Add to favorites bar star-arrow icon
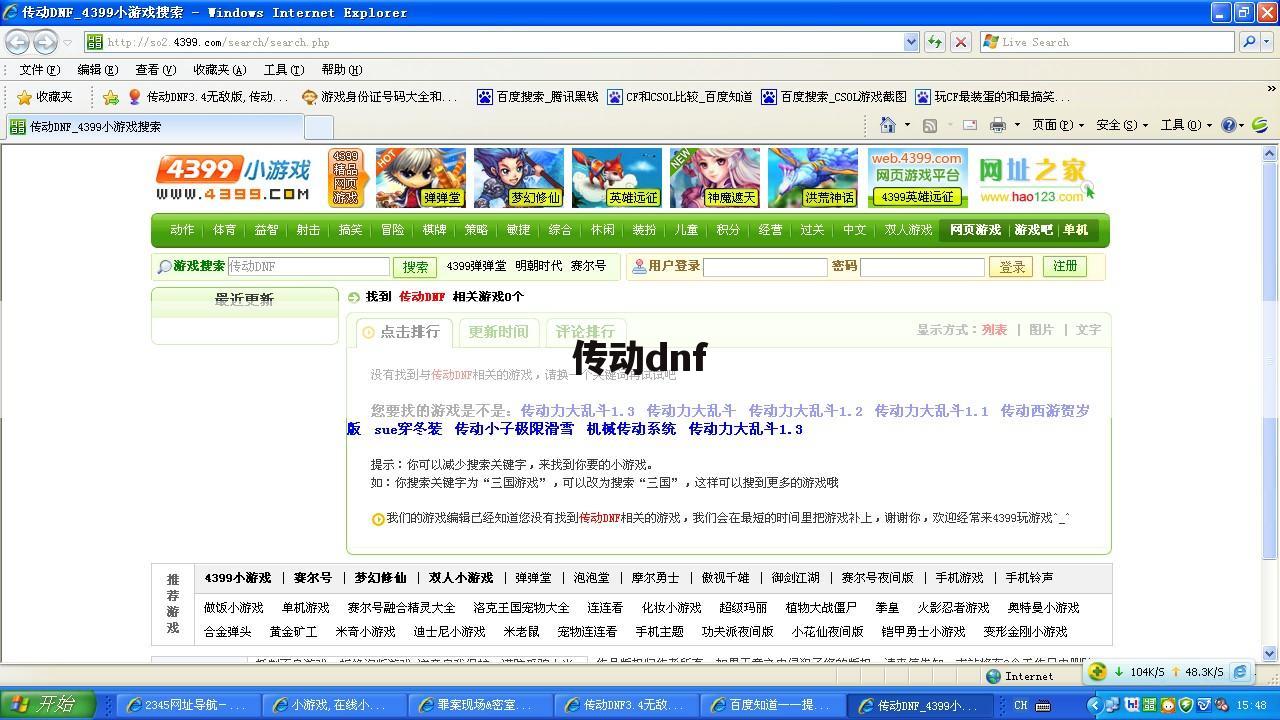Image resolution: width=1280 pixels, height=720 pixels. tap(110, 97)
